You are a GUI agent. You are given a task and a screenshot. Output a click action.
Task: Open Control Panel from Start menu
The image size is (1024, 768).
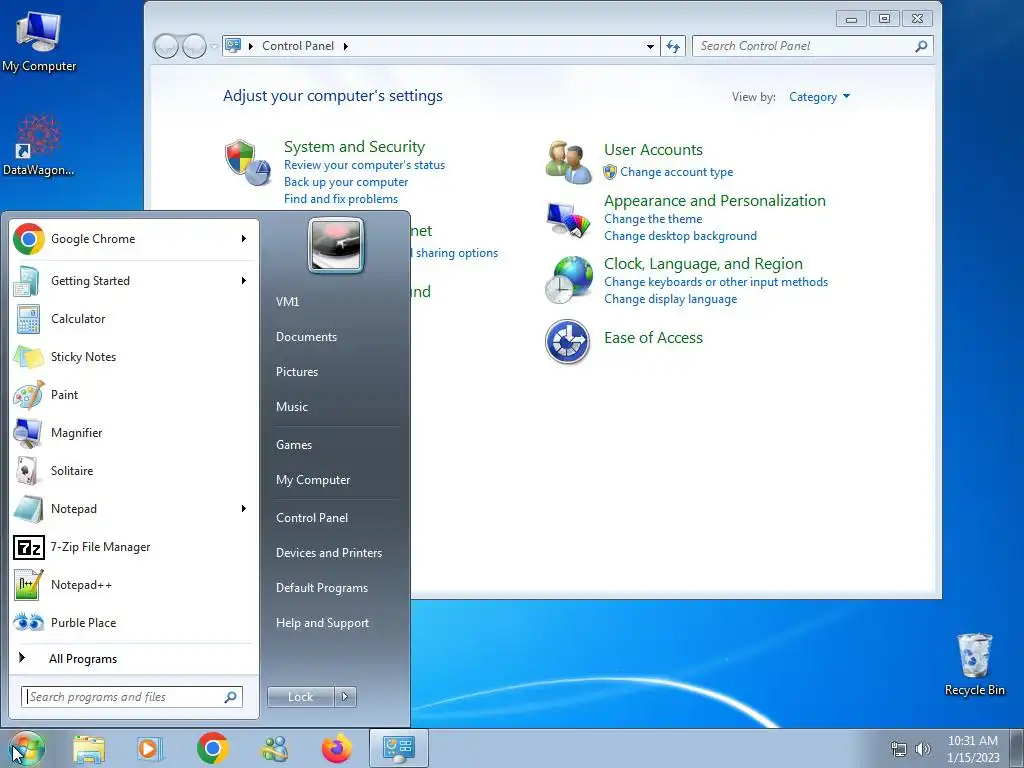coord(312,518)
